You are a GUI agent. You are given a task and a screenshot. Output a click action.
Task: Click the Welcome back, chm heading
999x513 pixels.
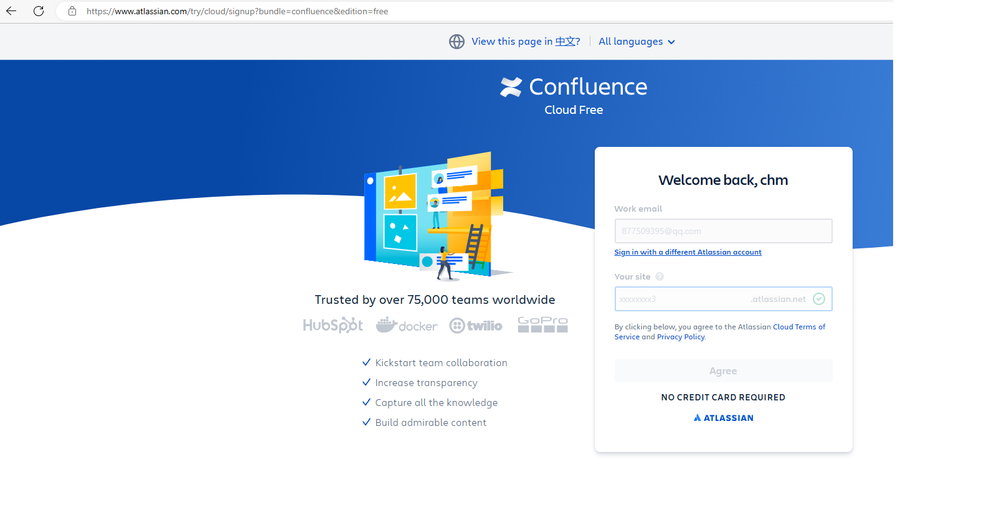(x=723, y=180)
